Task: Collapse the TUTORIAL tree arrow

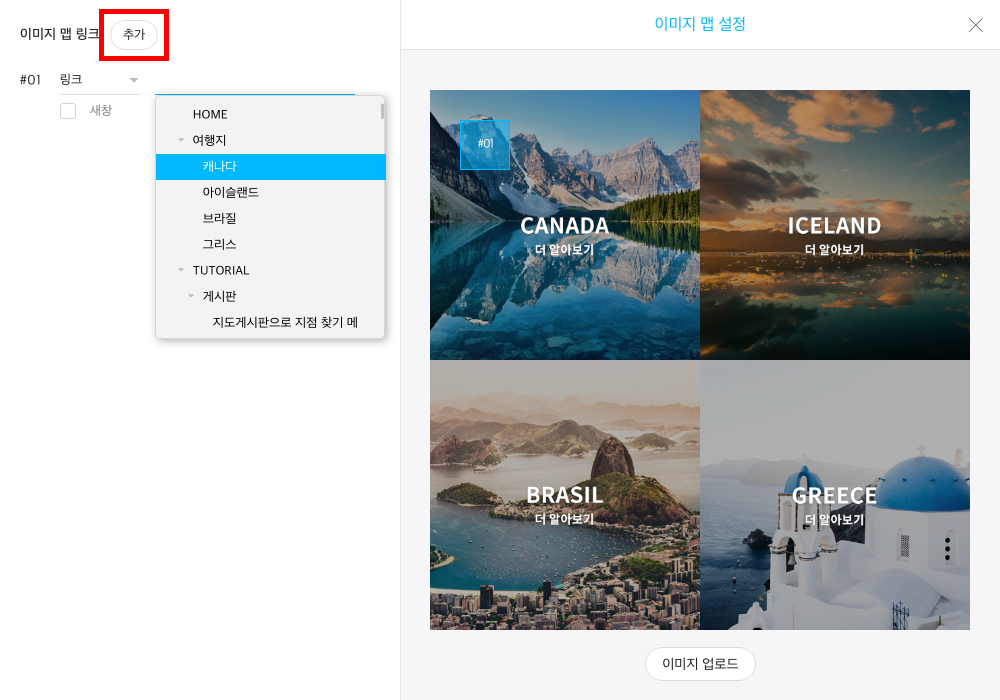Action: (181, 270)
